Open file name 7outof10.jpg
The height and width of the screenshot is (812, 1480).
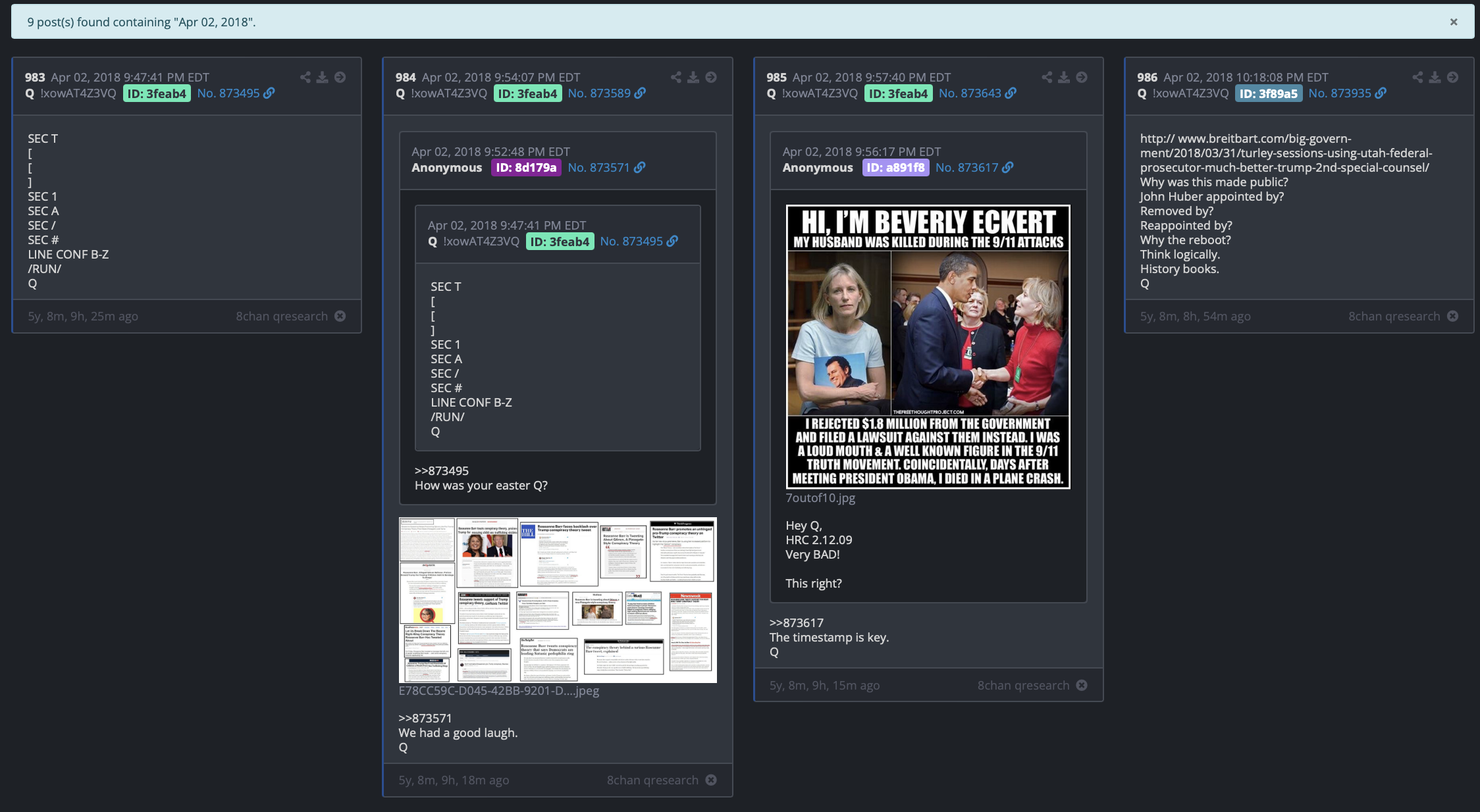(x=820, y=498)
